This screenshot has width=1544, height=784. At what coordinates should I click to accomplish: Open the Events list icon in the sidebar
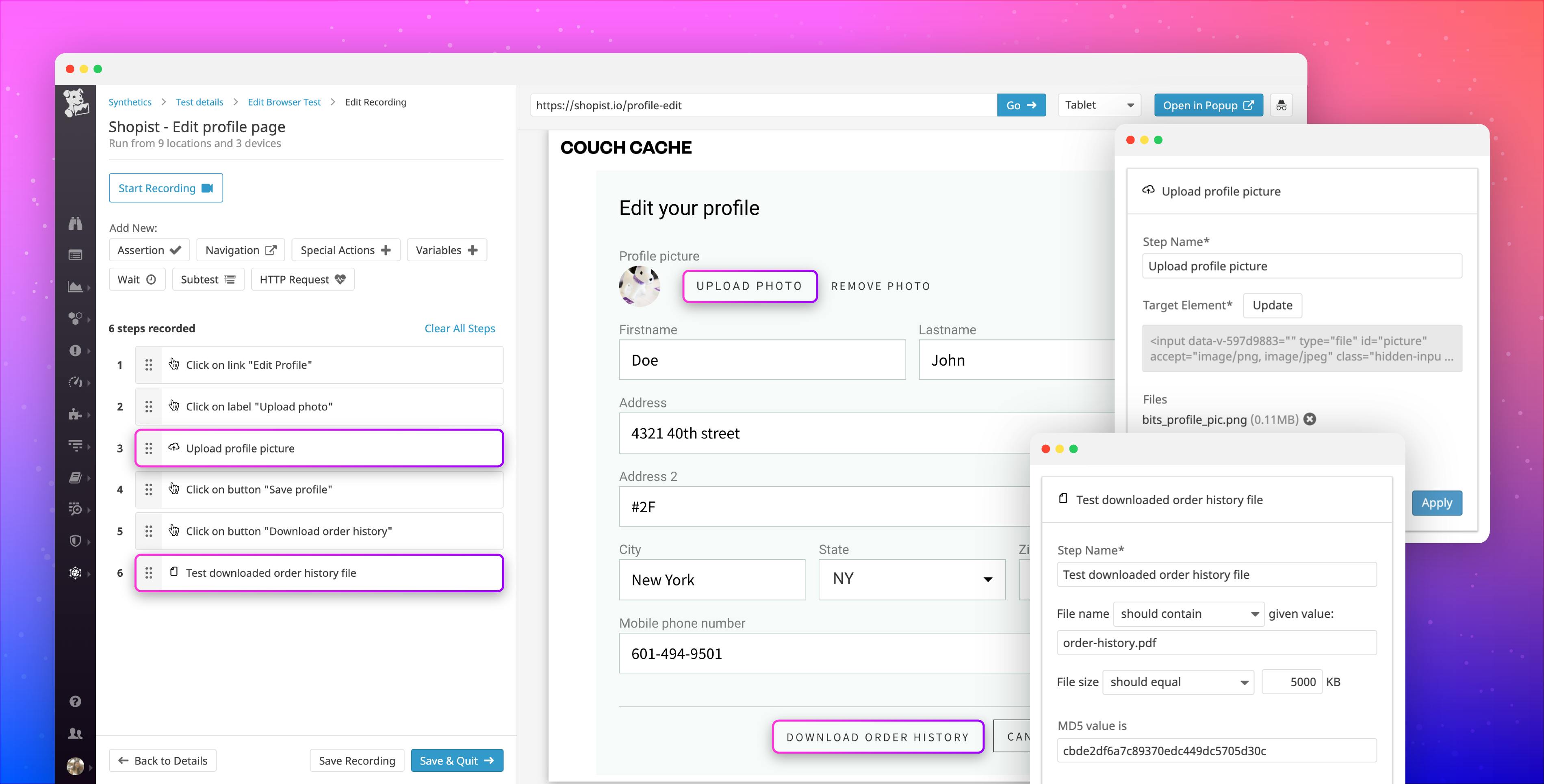tap(76, 254)
